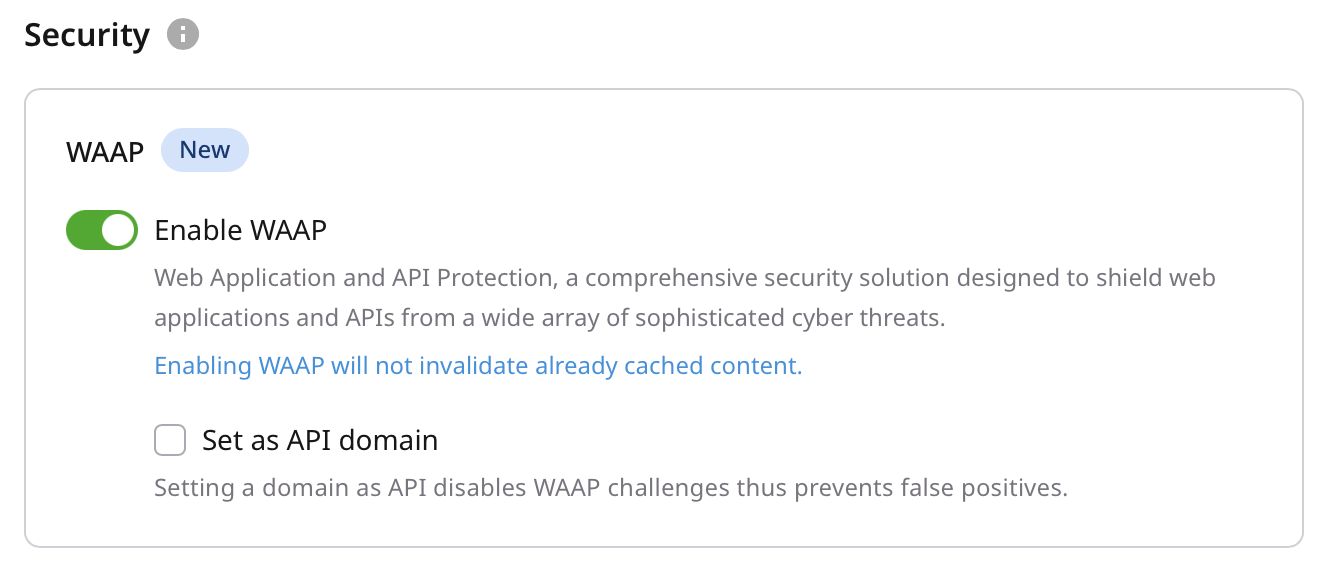Disable the Enable WAAP toggle switch
The image size is (1323, 573).
pyautogui.click(x=102, y=230)
